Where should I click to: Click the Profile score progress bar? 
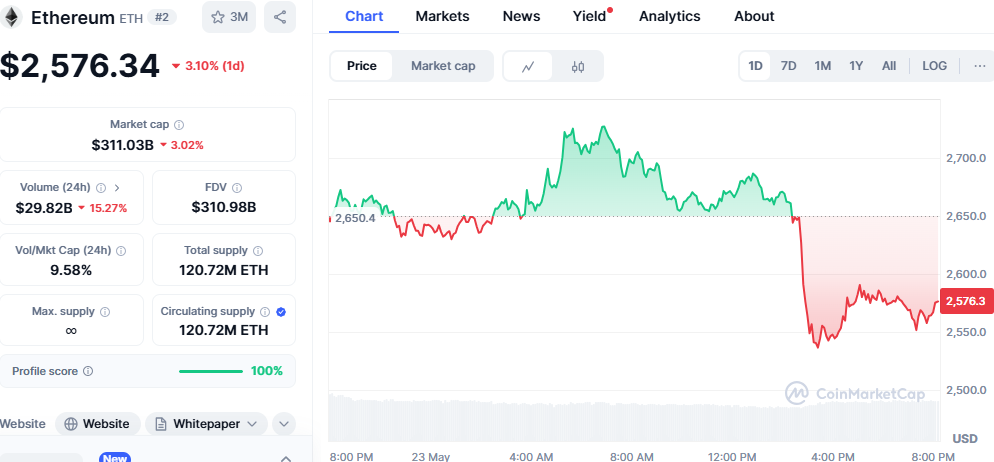[210, 371]
